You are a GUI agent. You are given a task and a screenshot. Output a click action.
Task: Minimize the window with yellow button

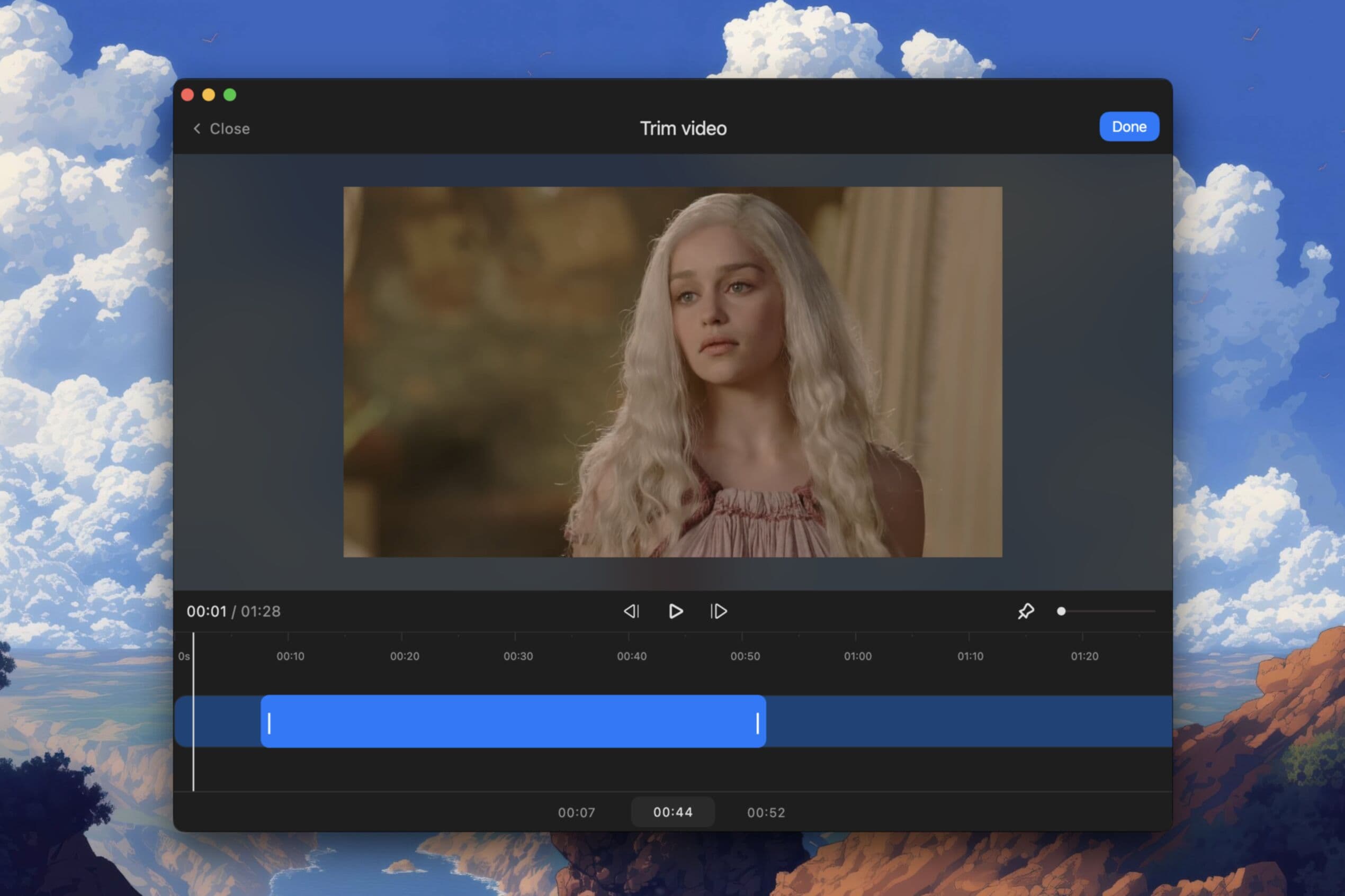pos(209,95)
